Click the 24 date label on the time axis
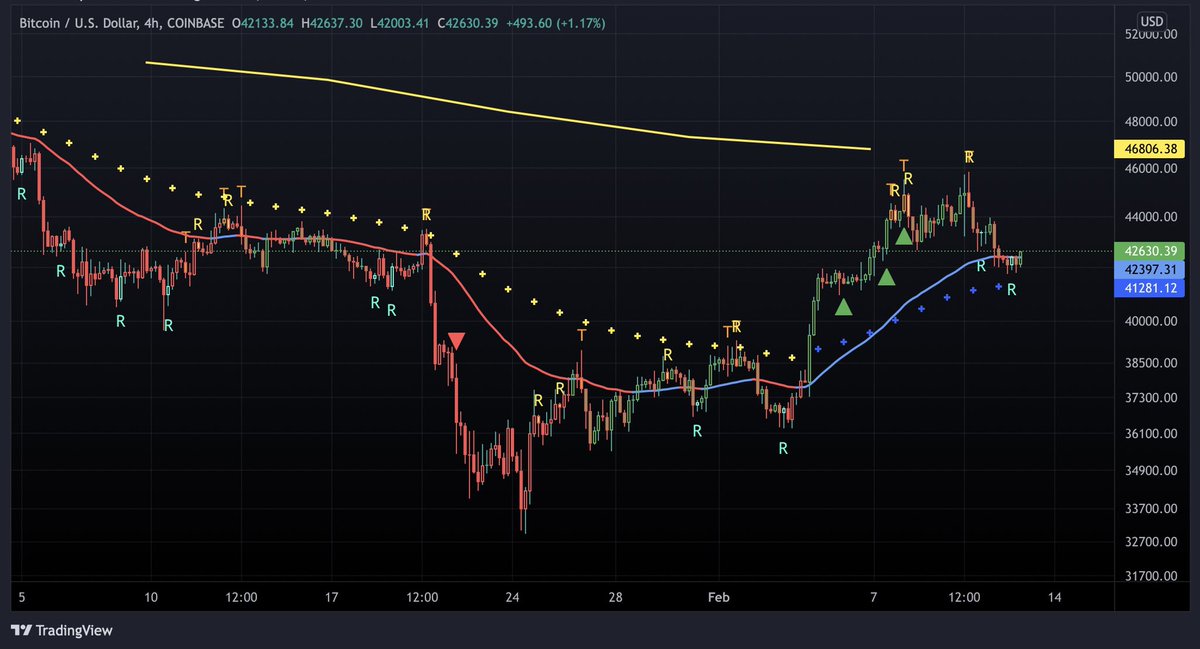The width and height of the screenshot is (1200, 649). [511, 597]
